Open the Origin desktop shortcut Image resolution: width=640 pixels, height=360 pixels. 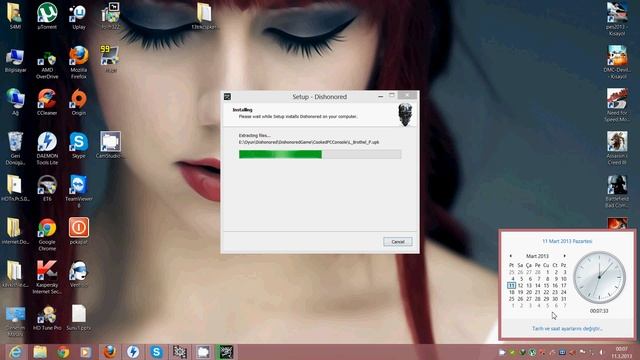point(78,102)
